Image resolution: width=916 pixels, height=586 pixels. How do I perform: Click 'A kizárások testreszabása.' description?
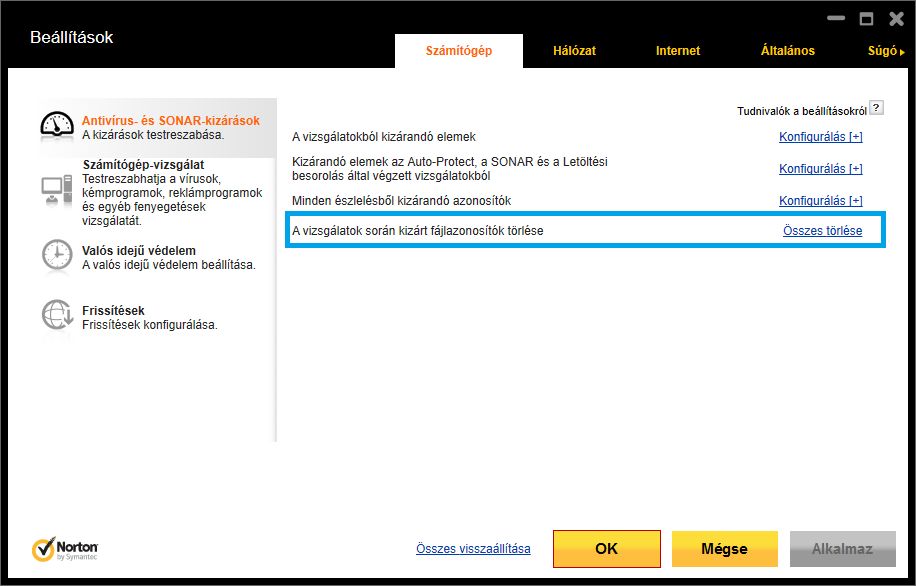153,135
